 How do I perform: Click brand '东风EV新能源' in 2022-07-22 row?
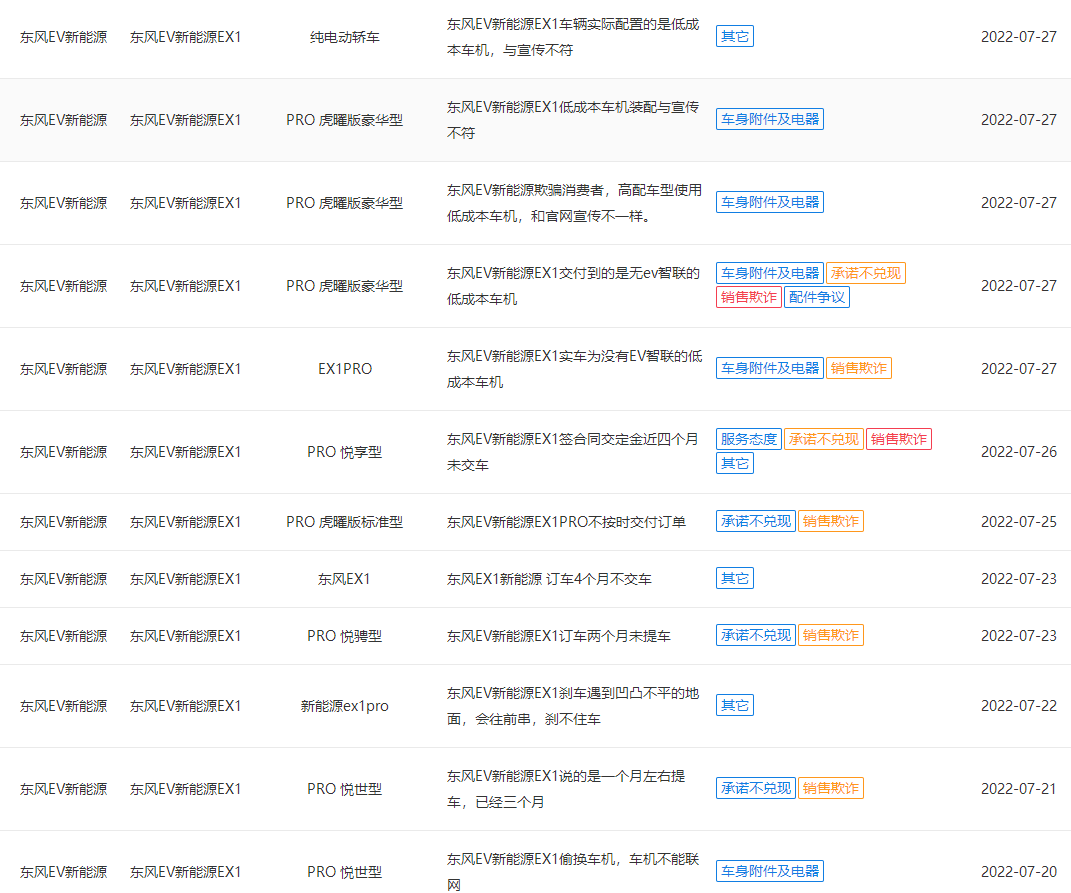pos(64,706)
